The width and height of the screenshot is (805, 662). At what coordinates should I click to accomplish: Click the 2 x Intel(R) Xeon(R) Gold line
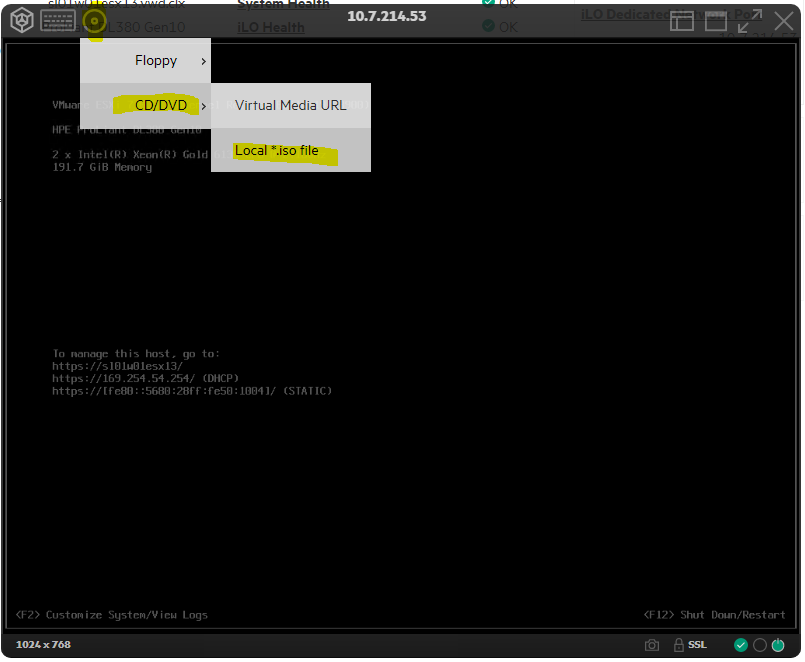pyautogui.click(x=130, y=155)
